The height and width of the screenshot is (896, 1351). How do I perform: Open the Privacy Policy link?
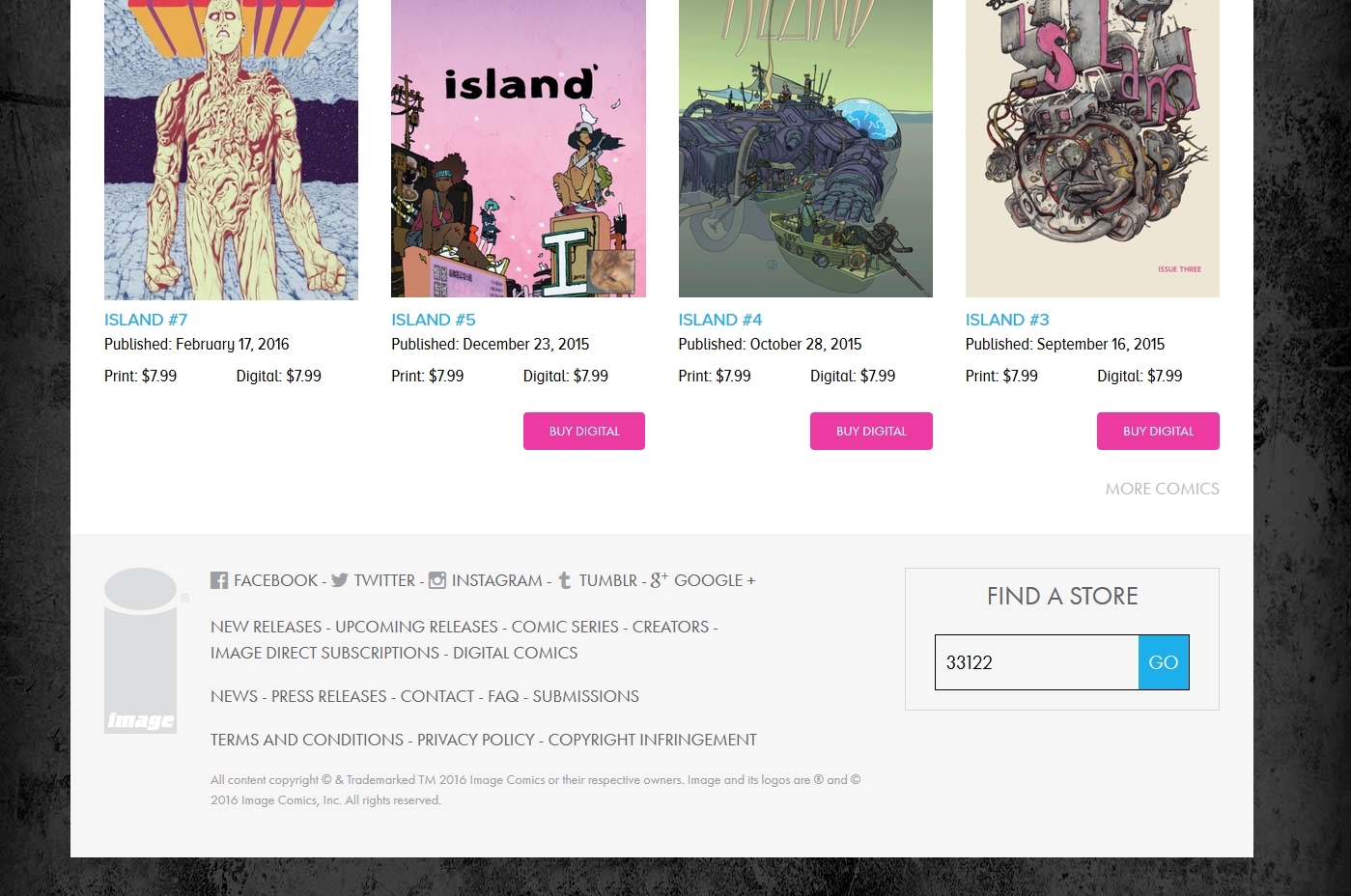[476, 740]
